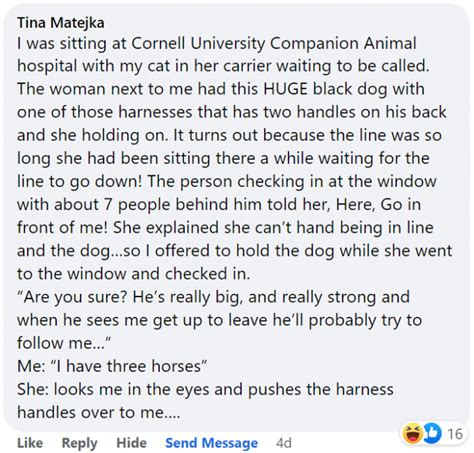Click the blue thumbs-up reaction icon
The height and width of the screenshot is (453, 474).
432,433
